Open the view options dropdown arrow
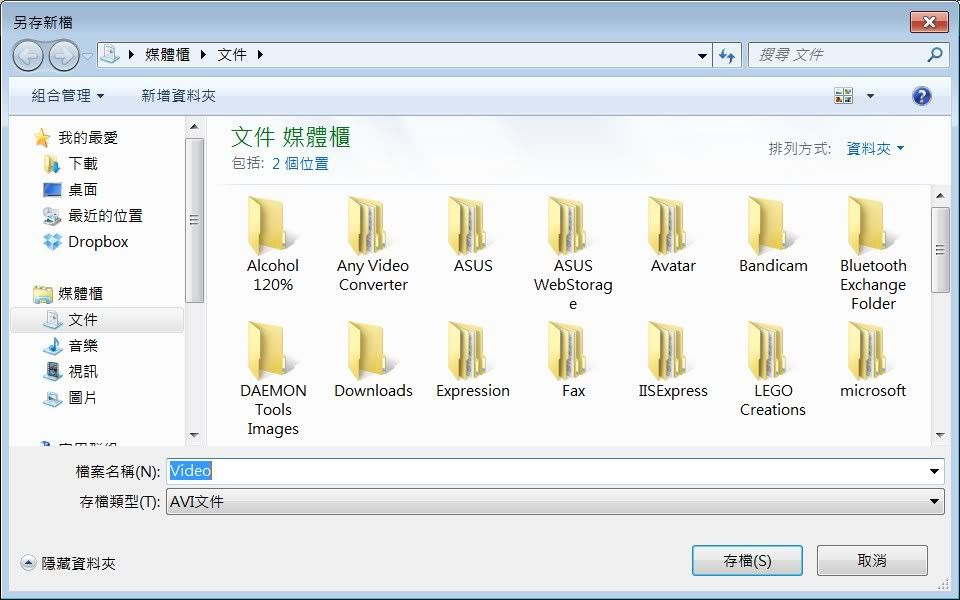 pyautogui.click(x=870, y=96)
